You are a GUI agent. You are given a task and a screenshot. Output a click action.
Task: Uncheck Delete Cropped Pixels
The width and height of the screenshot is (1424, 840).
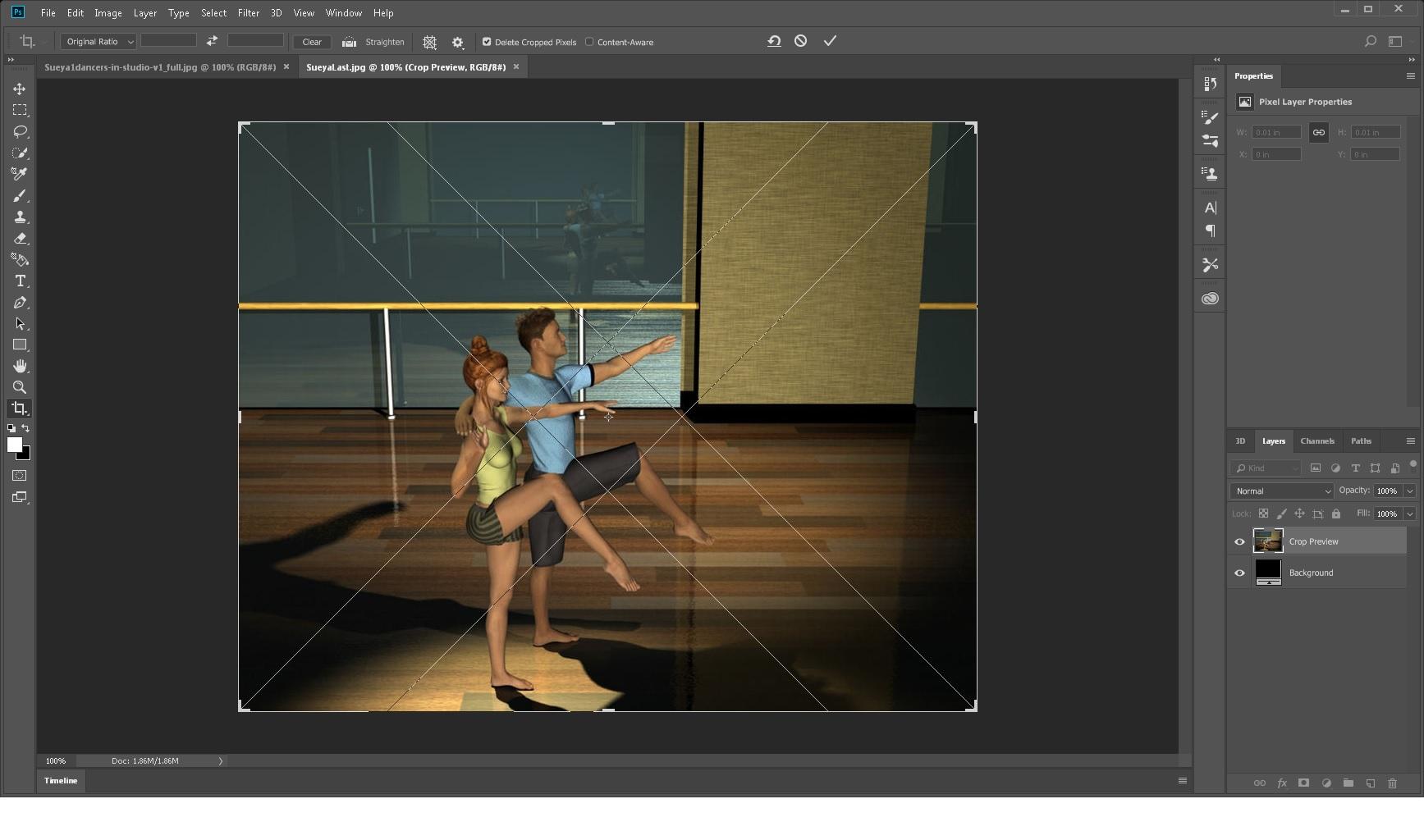click(x=487, y=42)
